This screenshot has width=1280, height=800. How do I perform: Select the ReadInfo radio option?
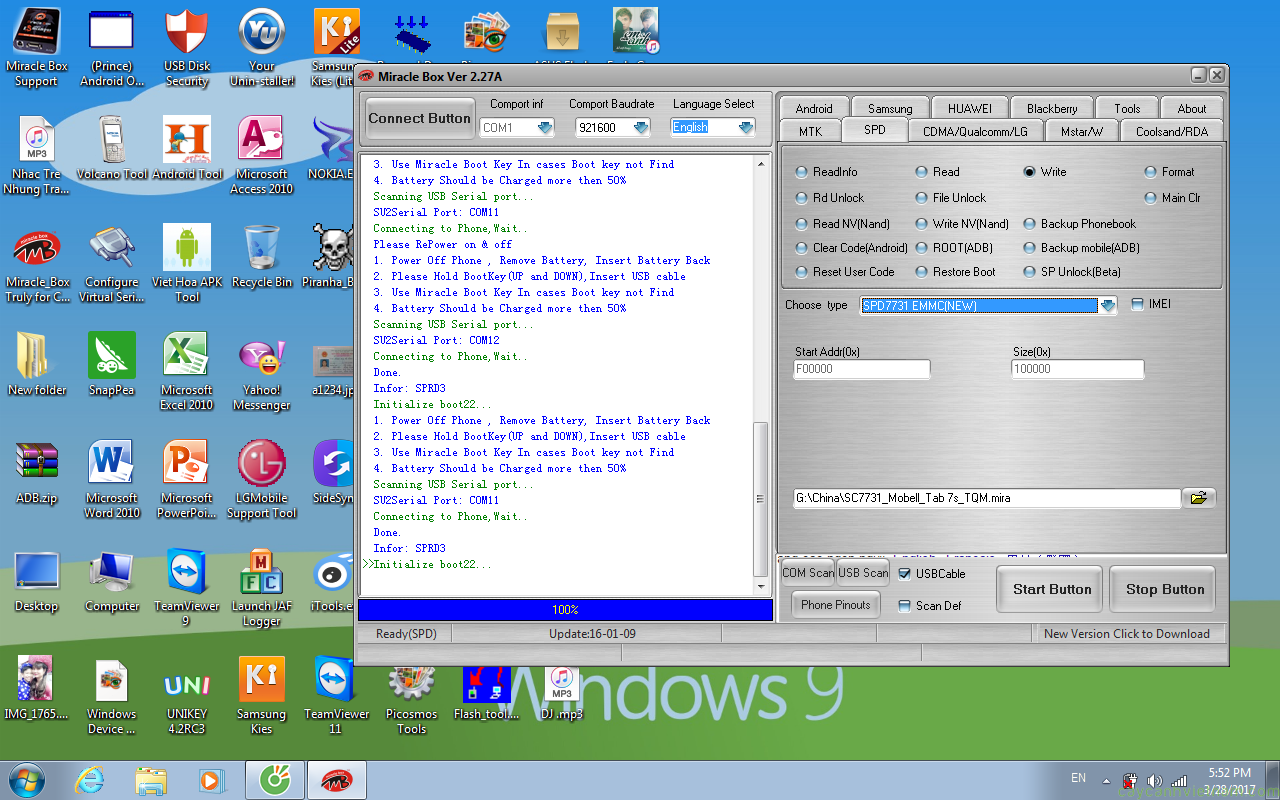(x=827, y=172)
